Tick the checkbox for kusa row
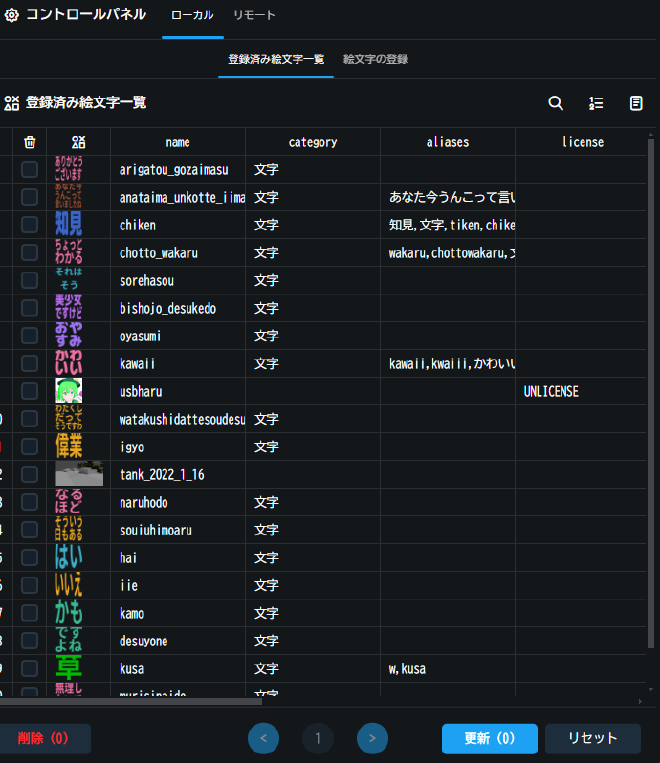This screenshot has width=660, height=763. [x=30, y=668]
